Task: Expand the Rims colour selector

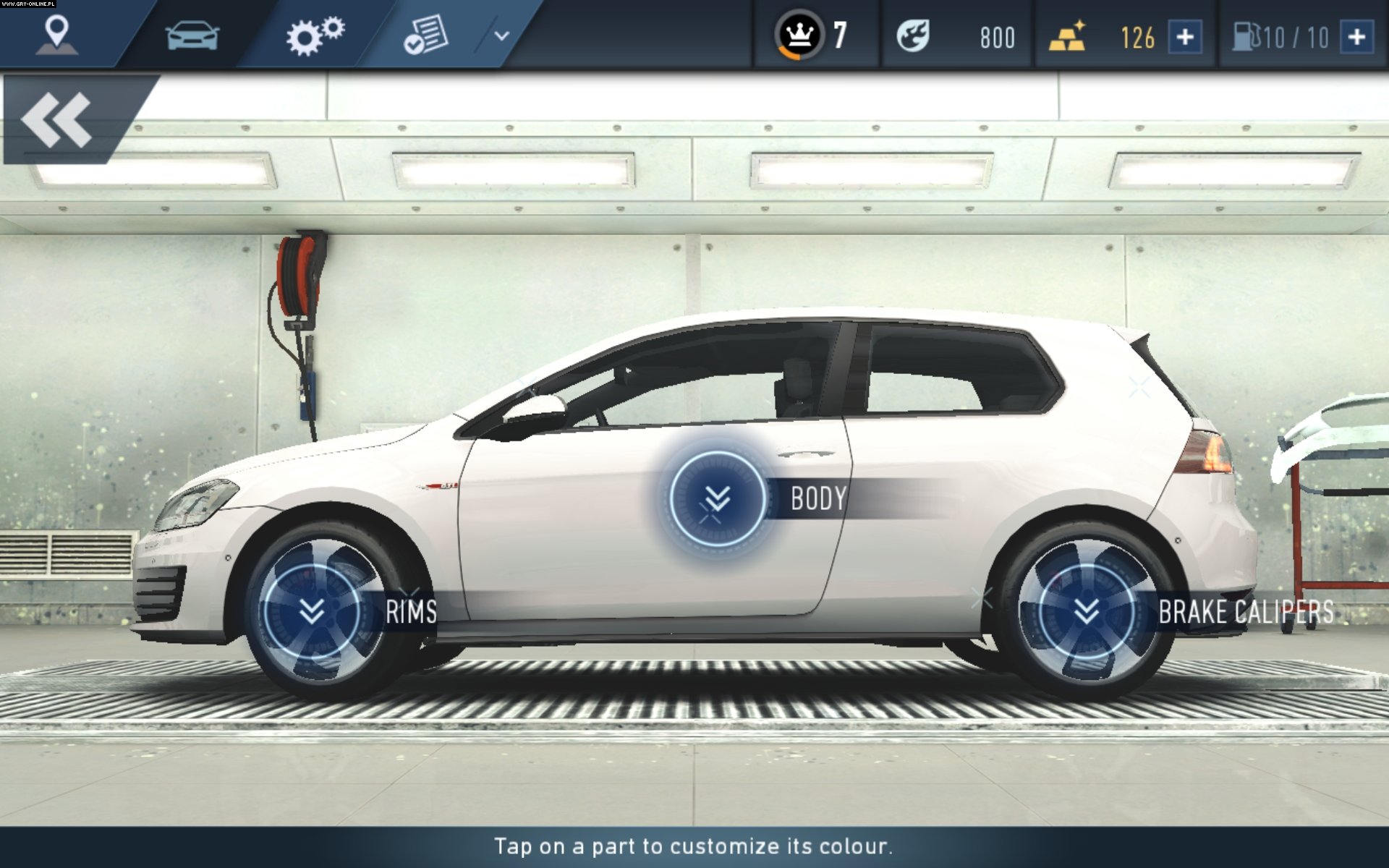Action: click(312, 610)
